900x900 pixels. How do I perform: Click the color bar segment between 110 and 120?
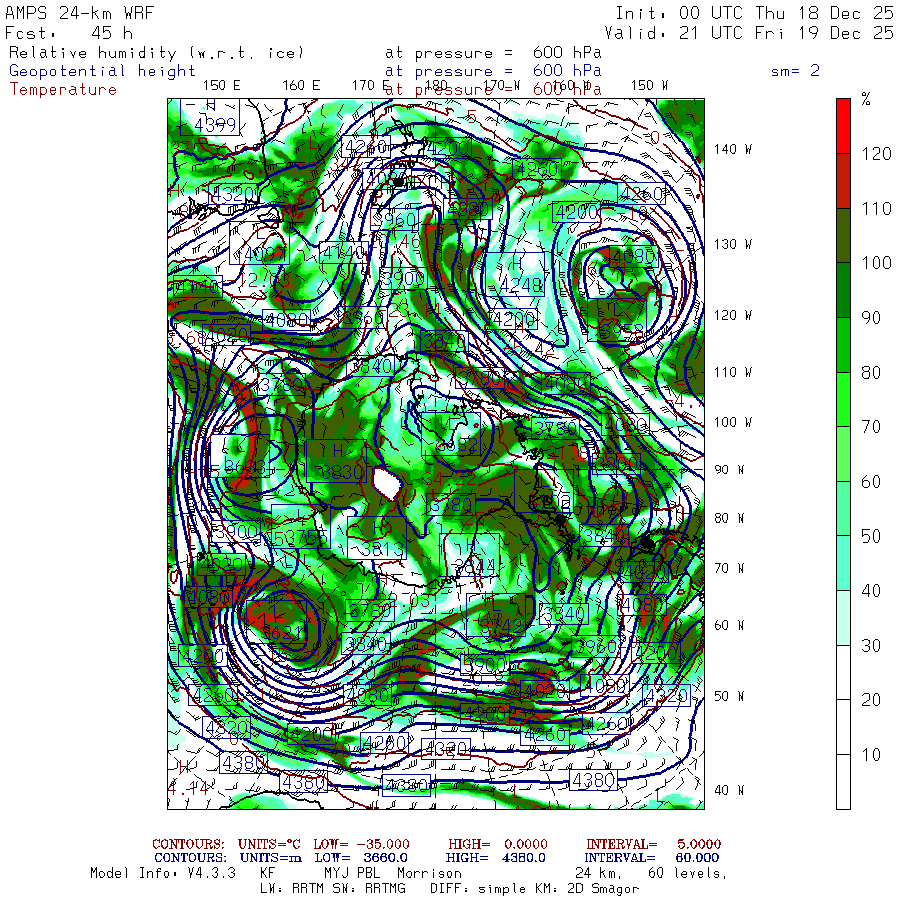pos(843,181)
